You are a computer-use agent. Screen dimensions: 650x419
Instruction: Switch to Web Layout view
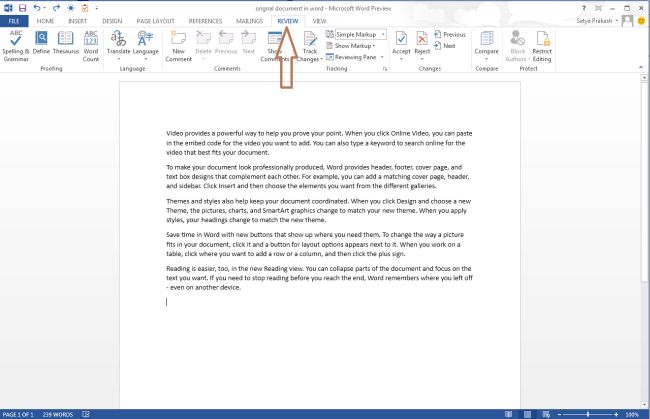[546, 414]
